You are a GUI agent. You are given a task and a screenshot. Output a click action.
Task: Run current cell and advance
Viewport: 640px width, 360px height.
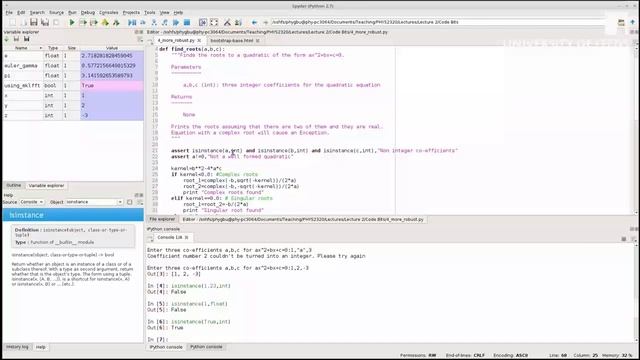[94, 22]
